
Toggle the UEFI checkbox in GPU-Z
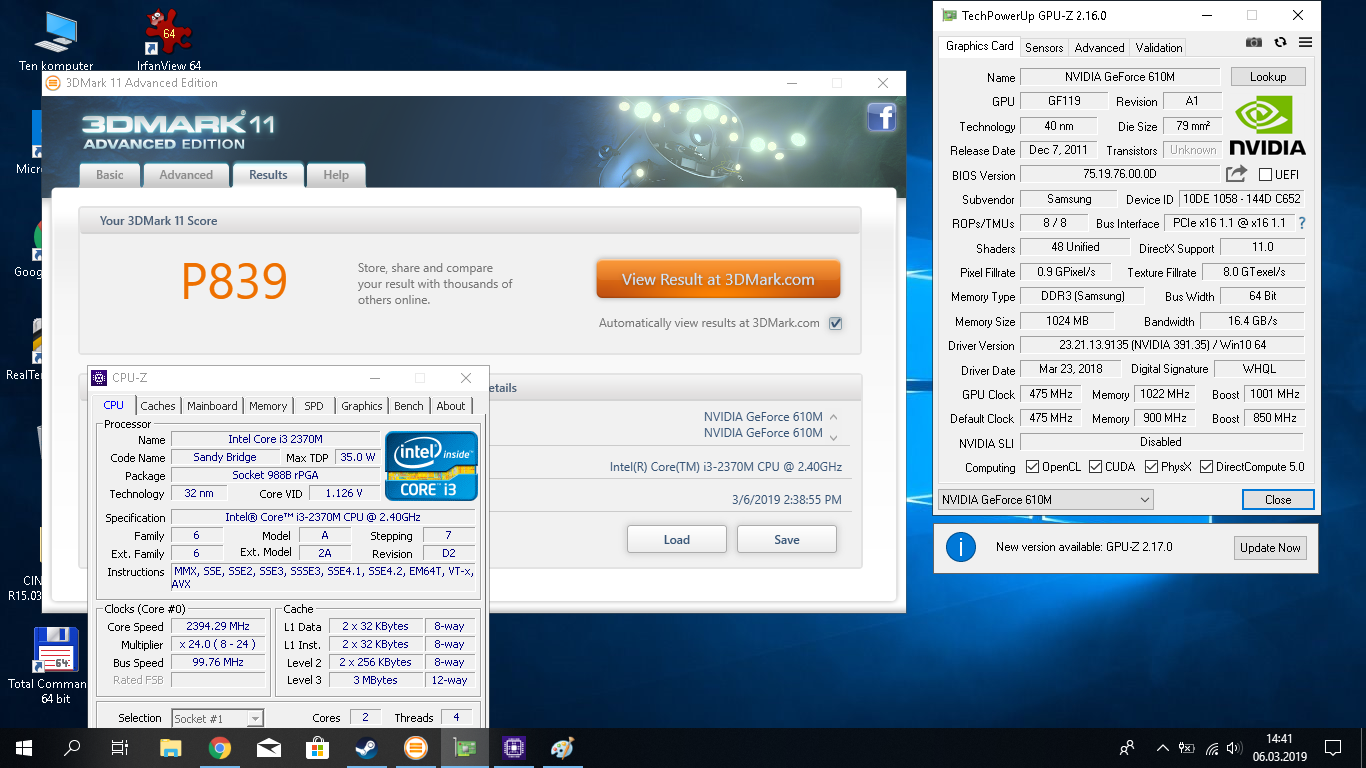coord(1265,175)
